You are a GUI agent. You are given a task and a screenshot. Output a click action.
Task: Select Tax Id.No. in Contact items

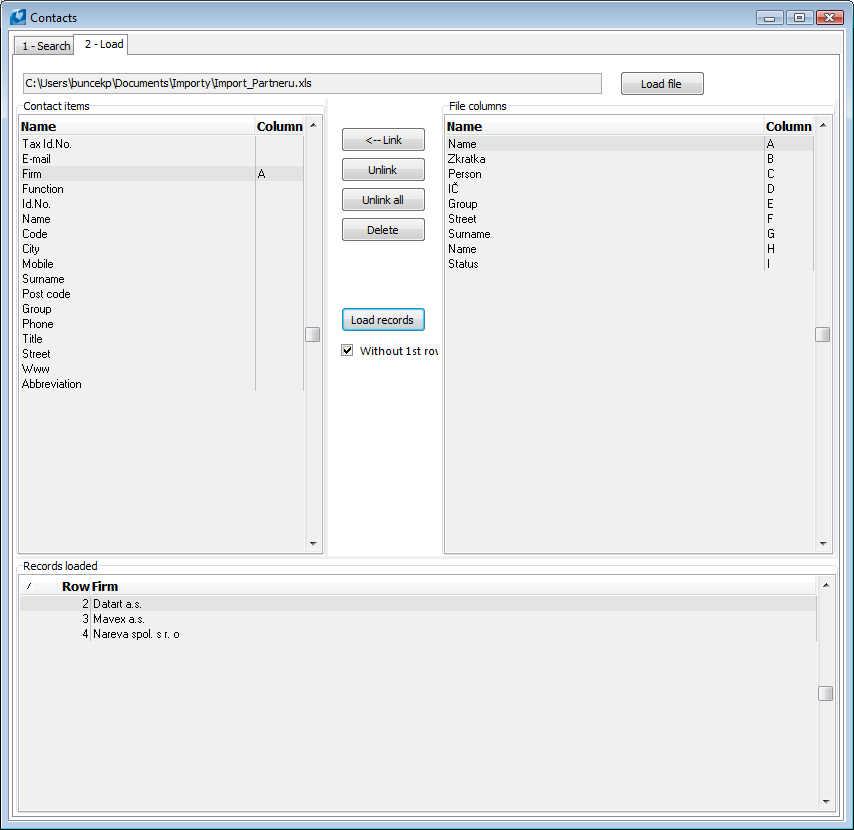(162, 144)
